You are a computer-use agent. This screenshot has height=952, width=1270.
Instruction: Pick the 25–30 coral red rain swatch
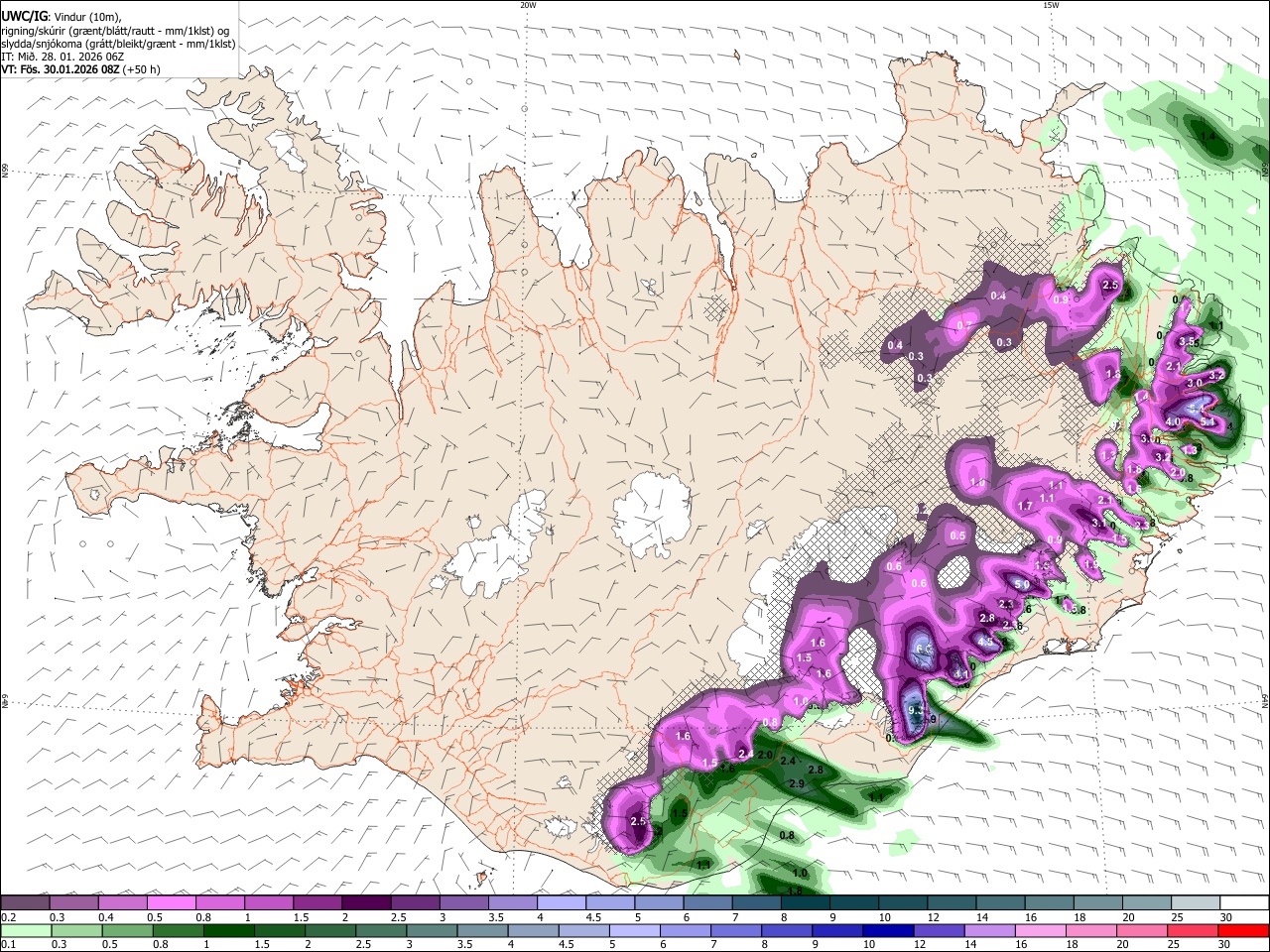tap(1193, 930)
